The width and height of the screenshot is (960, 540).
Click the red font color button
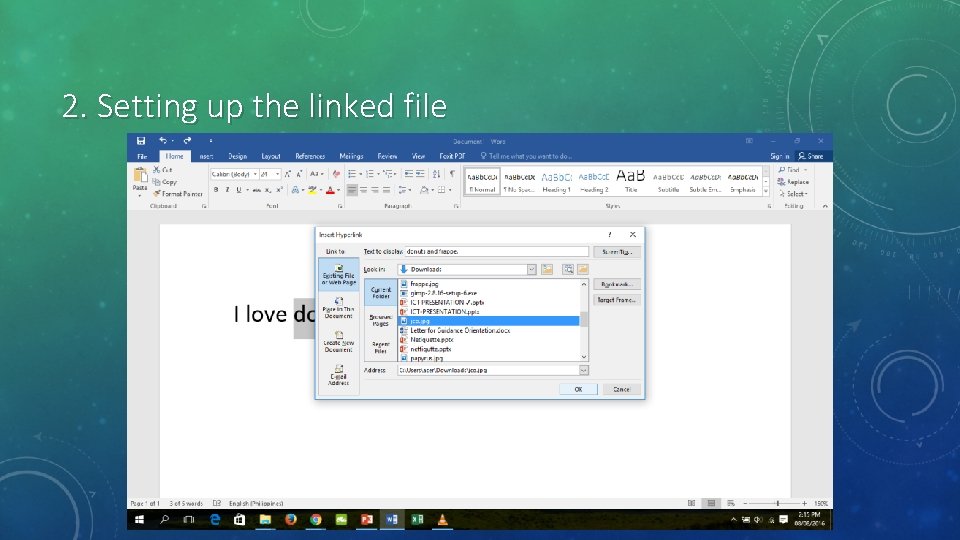(x=331, y=190)
